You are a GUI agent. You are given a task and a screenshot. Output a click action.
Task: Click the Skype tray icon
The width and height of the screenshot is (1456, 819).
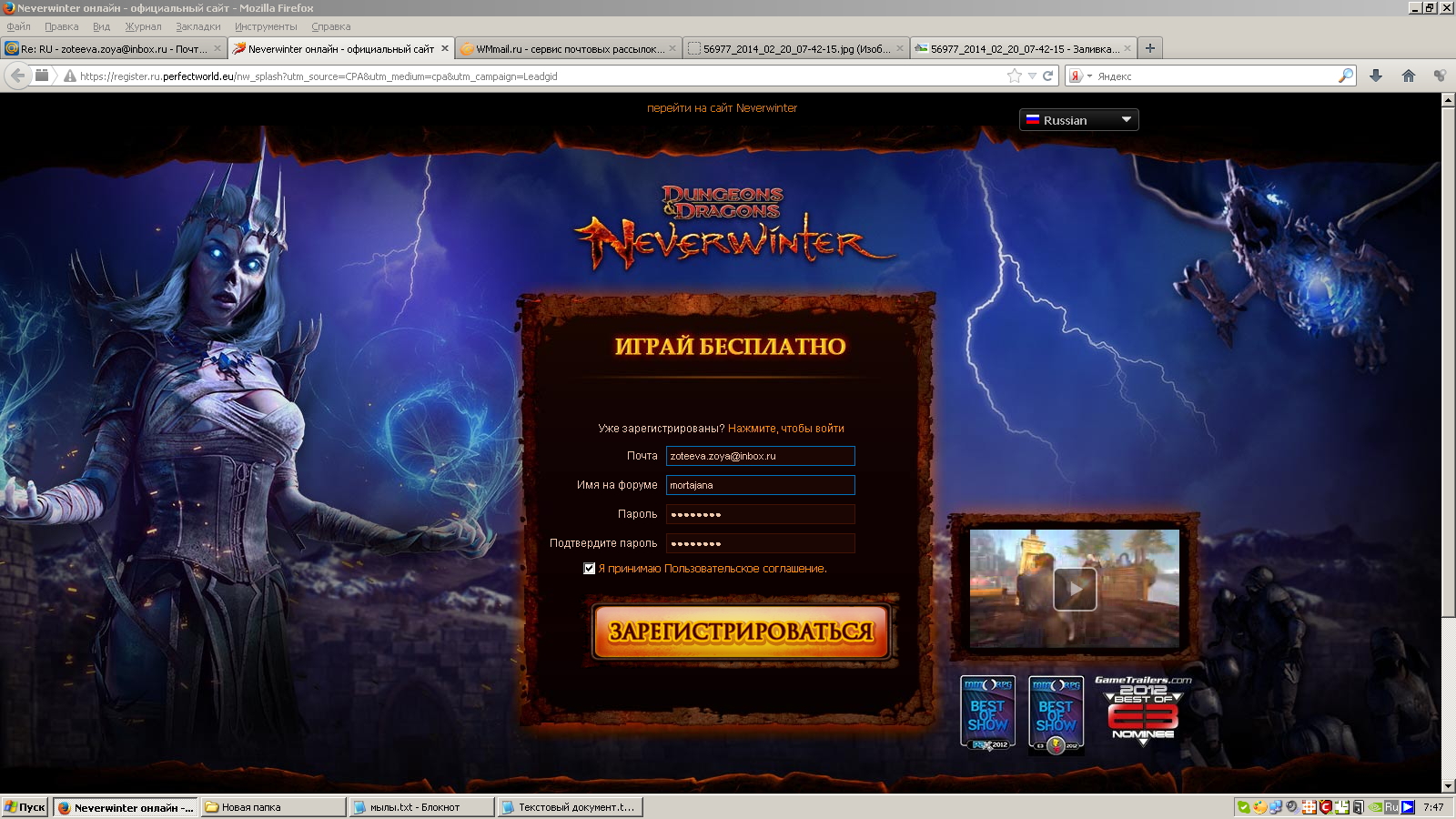1243,807
